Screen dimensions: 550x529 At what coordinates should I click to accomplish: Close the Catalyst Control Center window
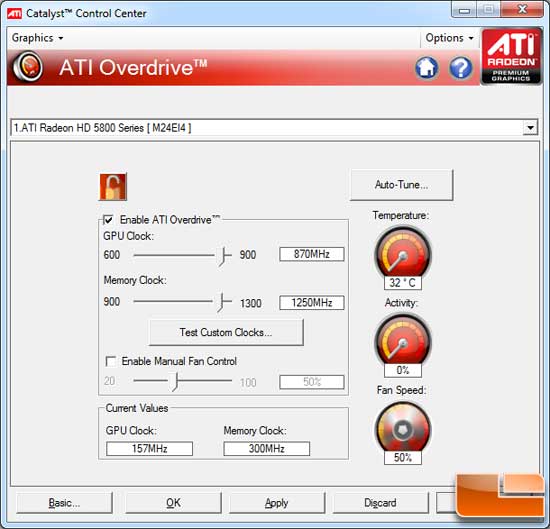(522, 10)
